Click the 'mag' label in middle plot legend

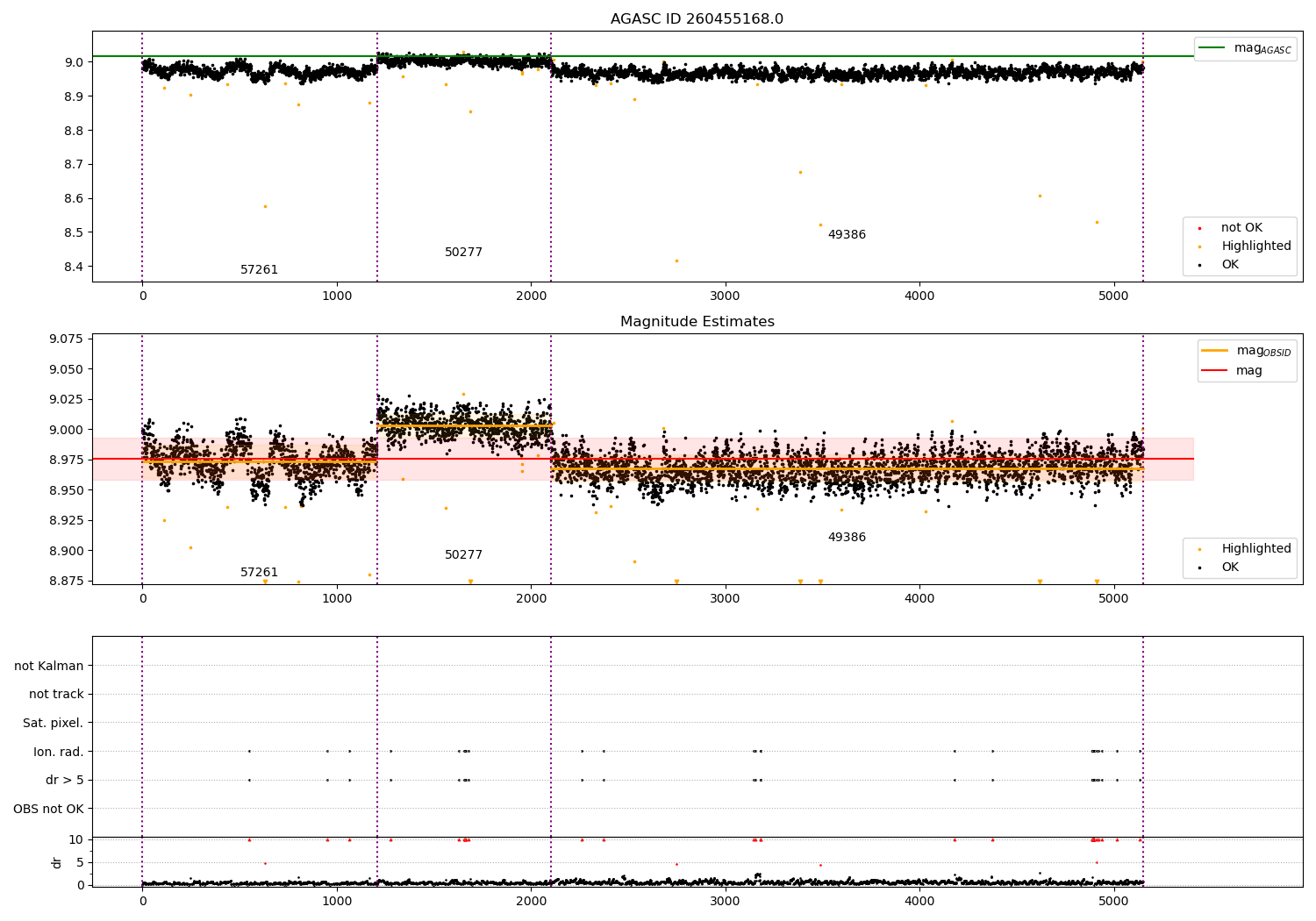pos(1249,371)
